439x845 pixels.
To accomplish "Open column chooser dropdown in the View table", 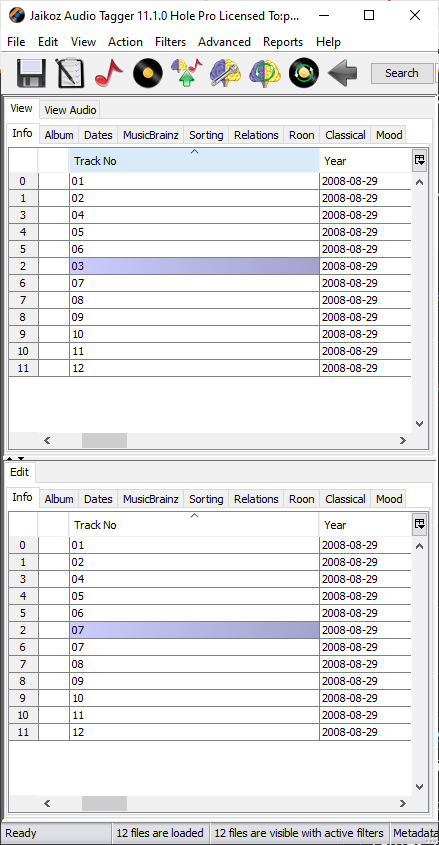I will 420,160.
